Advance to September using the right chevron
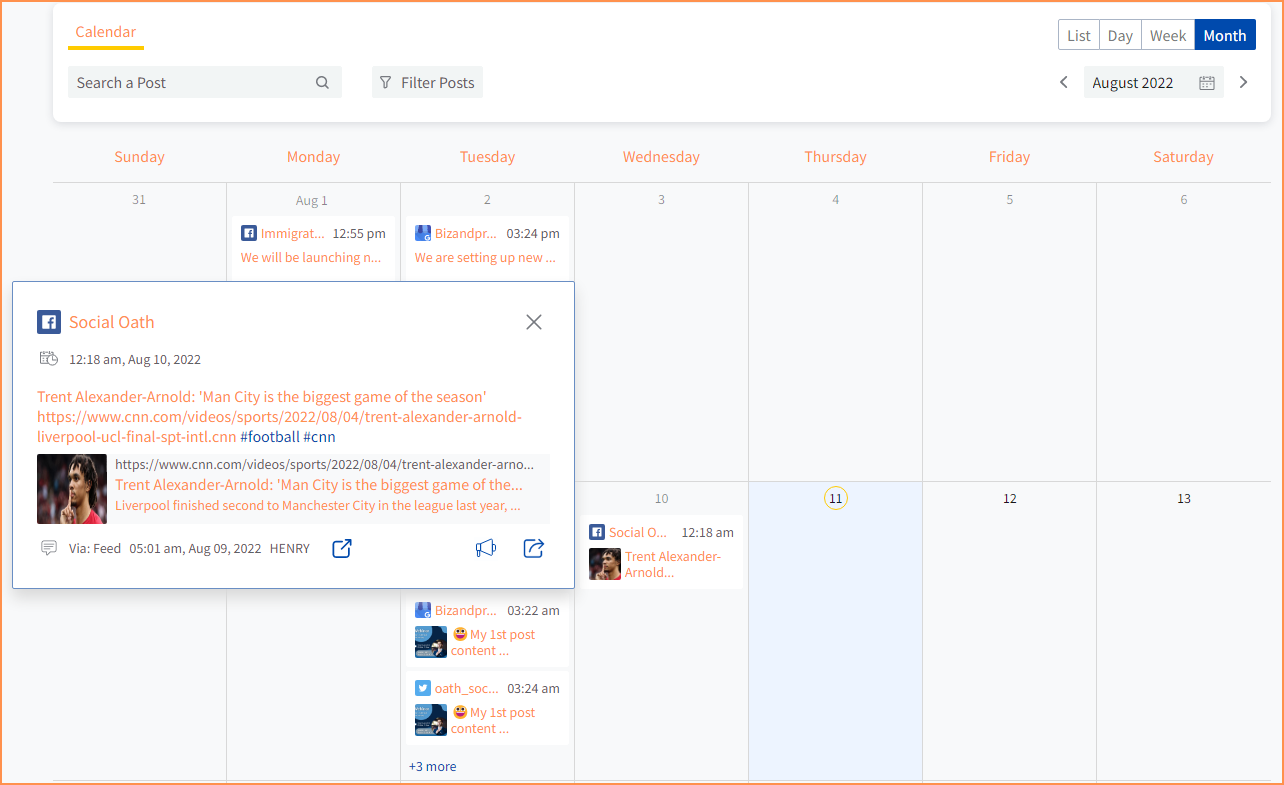 (1243, 82)
